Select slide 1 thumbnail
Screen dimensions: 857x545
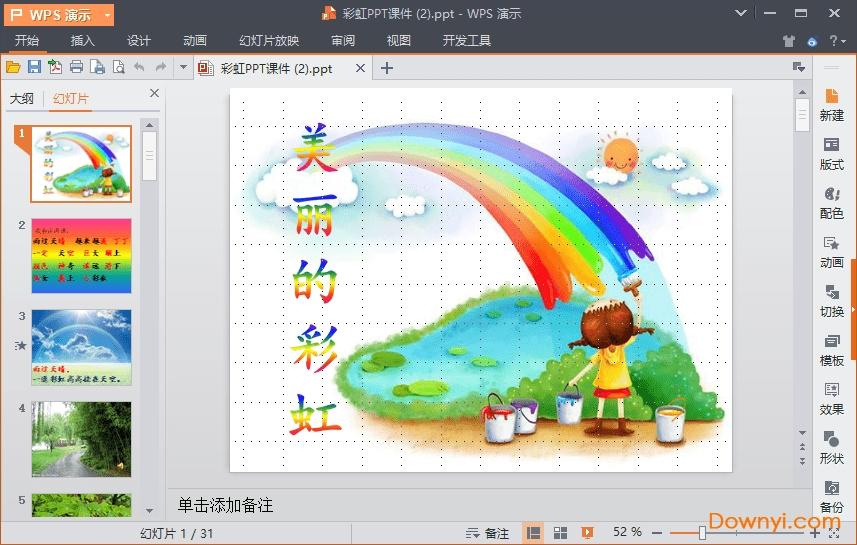(x=81, y=164)
